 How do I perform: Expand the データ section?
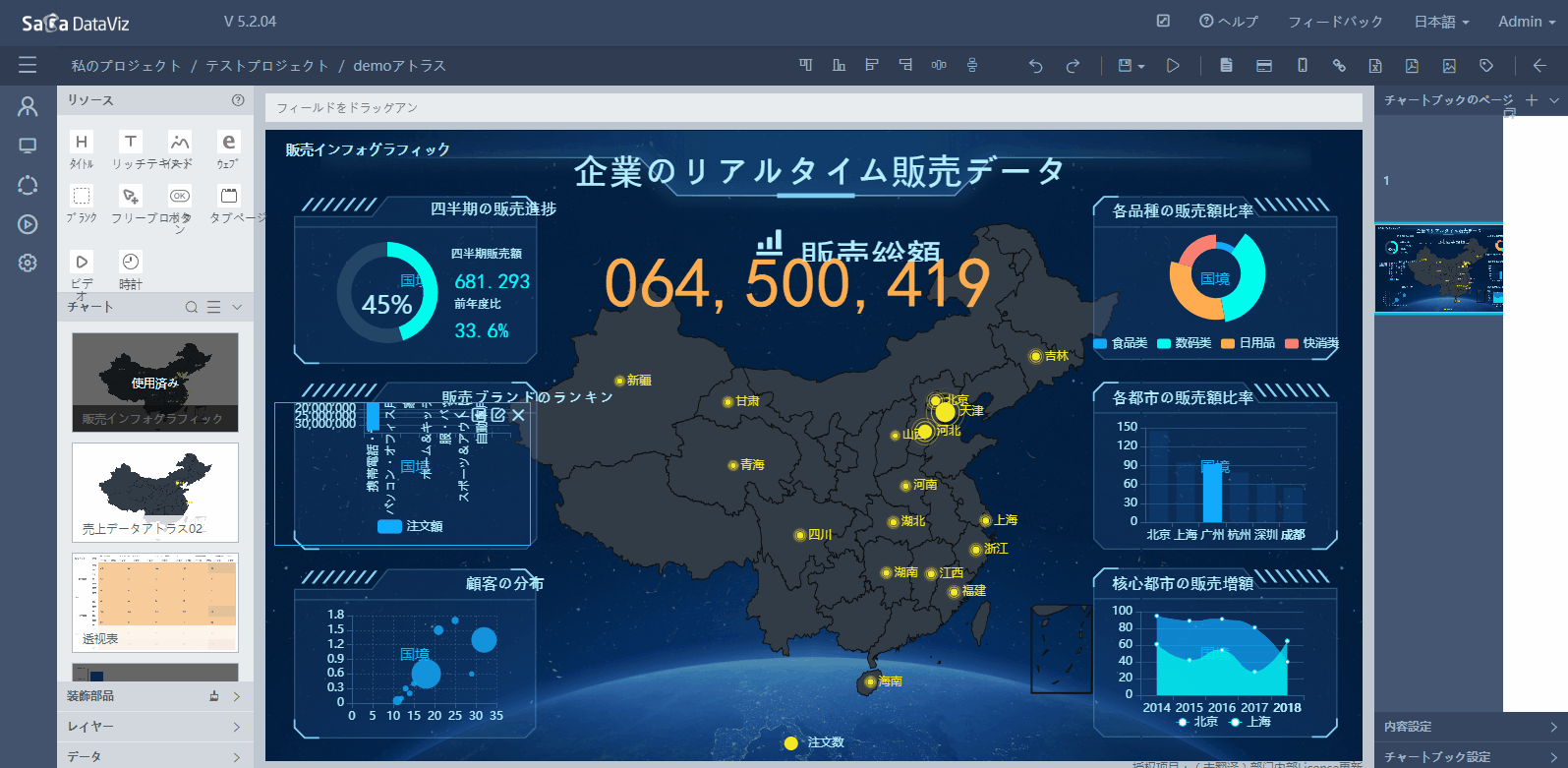tap(155, 756)
